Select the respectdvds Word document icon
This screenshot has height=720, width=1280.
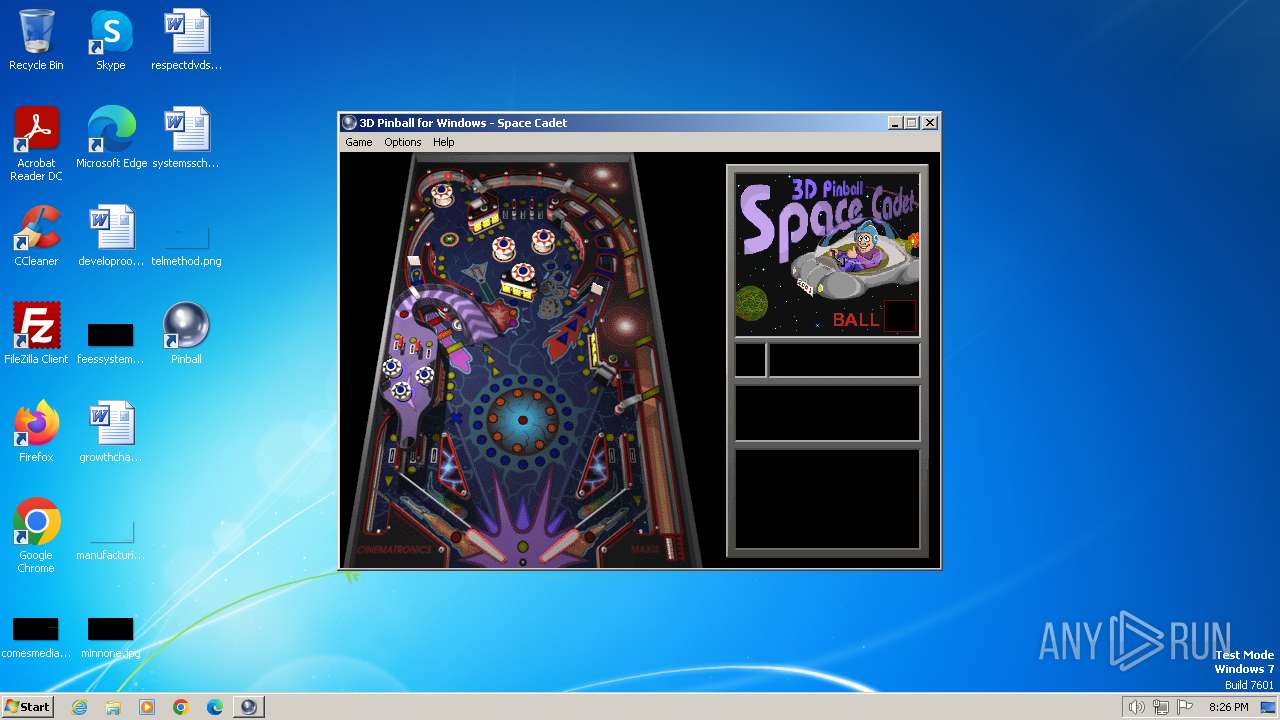[x=187, y=40]
